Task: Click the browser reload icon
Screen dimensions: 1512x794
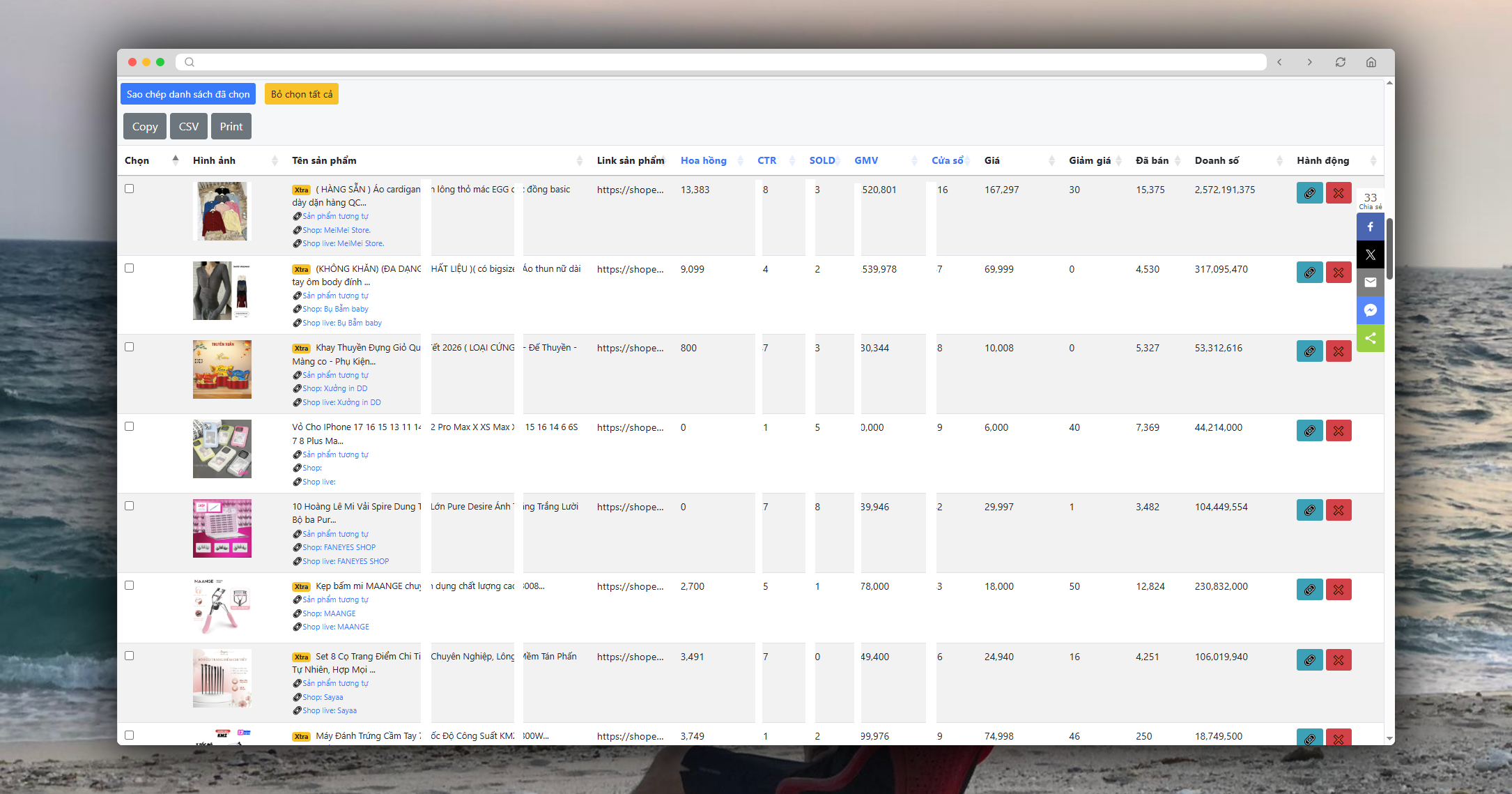Action: point(1340,62)
